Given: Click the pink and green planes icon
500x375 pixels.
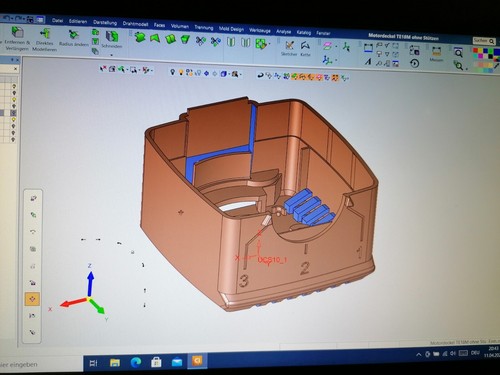Looking at the screenshot, I should [328, 46].
